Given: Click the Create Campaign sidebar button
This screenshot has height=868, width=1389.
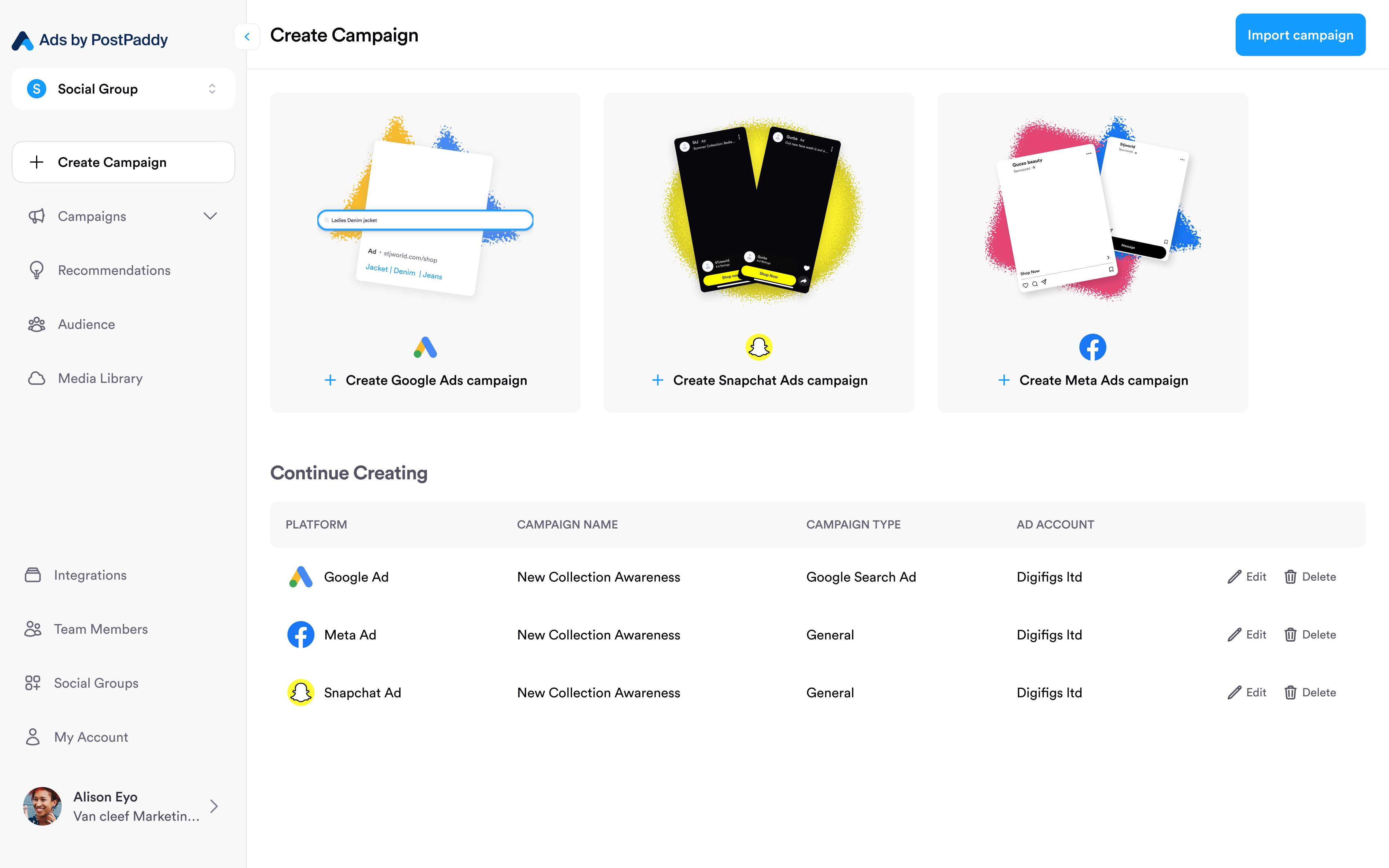Looking at the screenshot, I should coord(123,162).
